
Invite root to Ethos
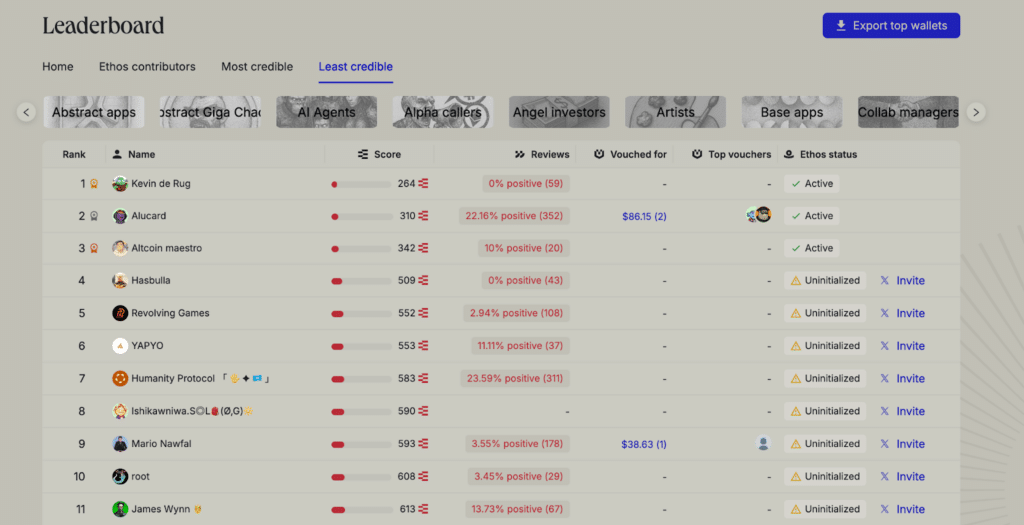click(910, 477)
